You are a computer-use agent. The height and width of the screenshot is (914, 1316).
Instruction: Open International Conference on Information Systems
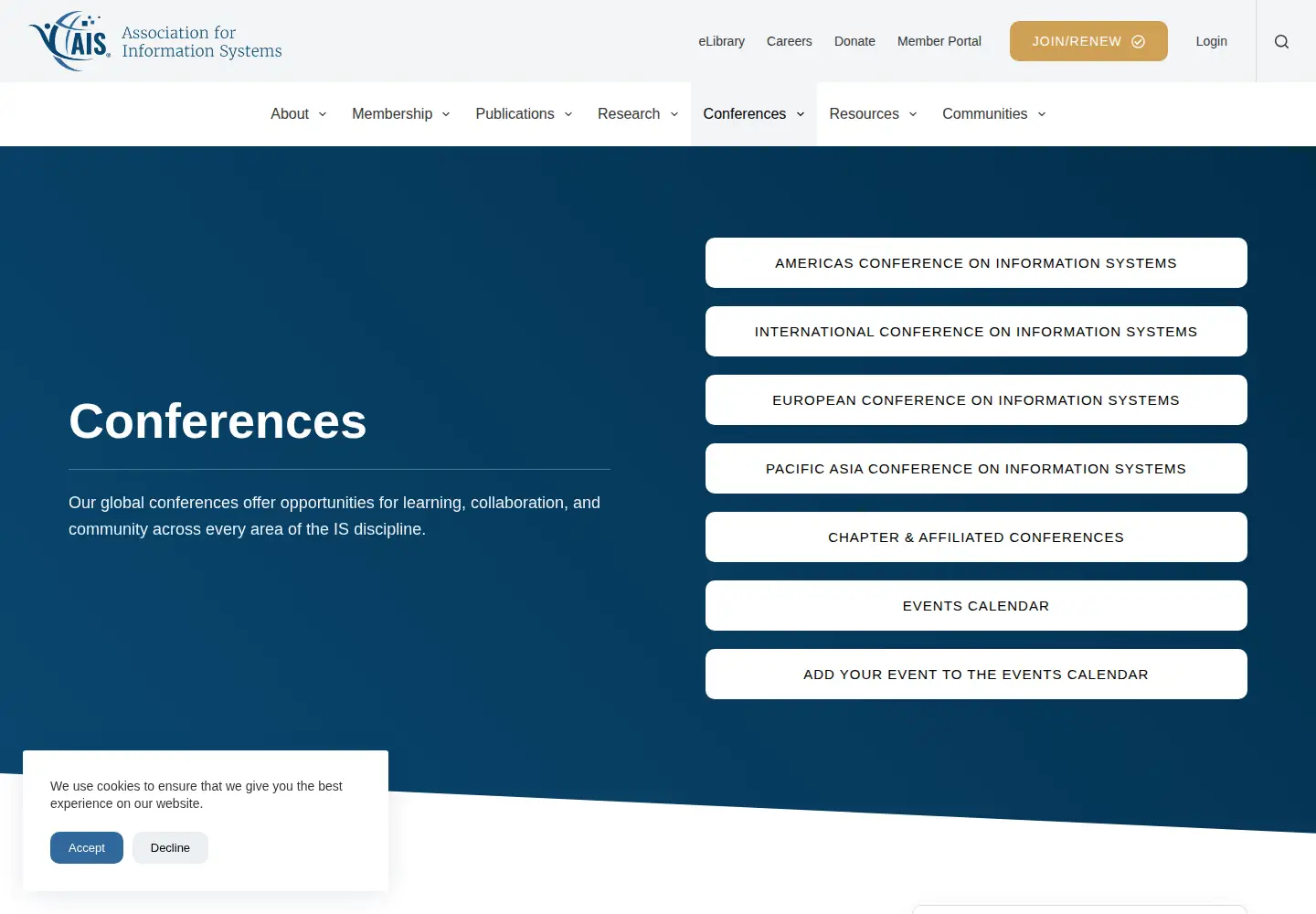pyautogui.click(x=976, y=332)
